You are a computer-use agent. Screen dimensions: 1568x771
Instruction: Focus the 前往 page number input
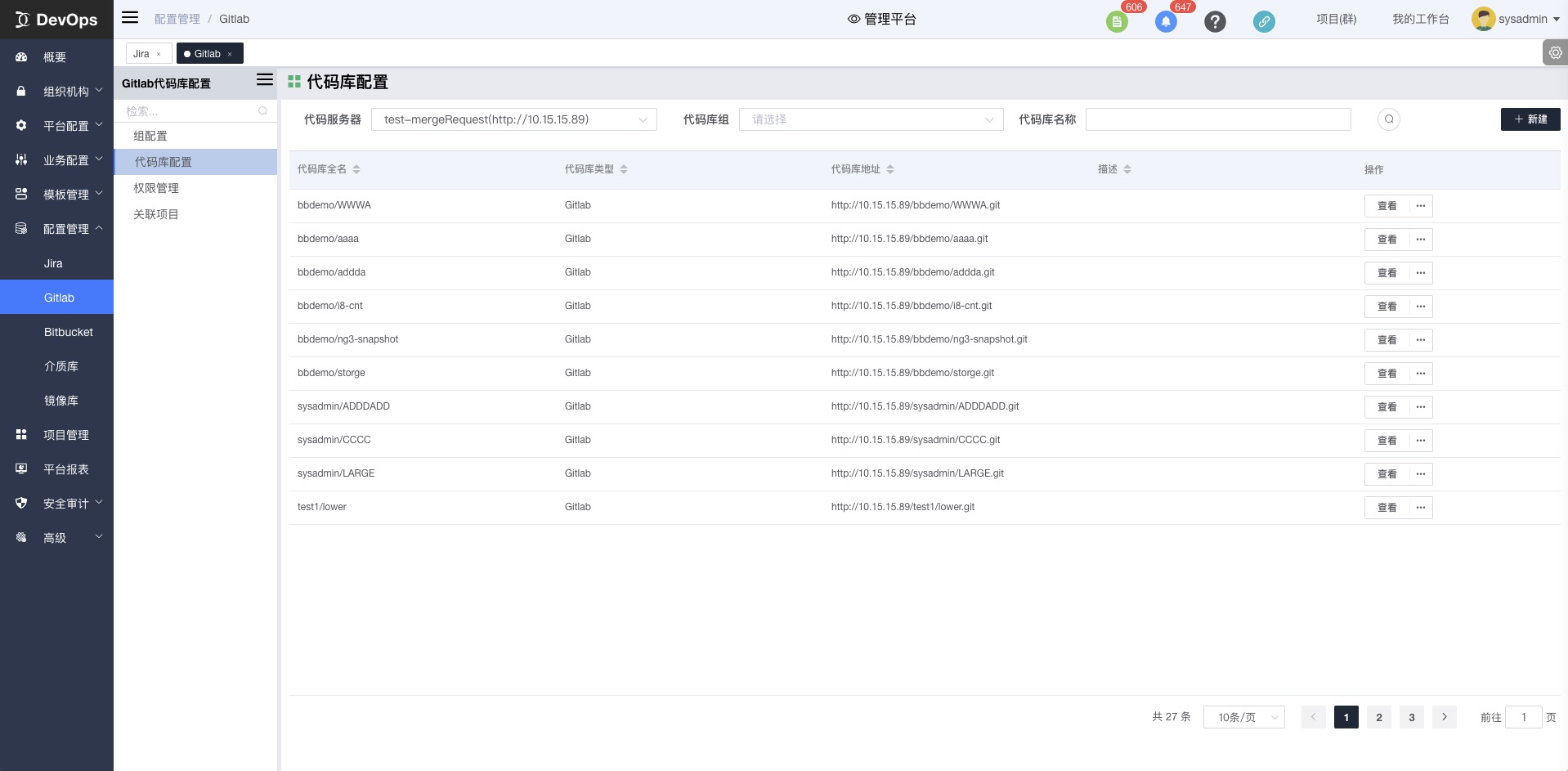[x=1524, y=717]
